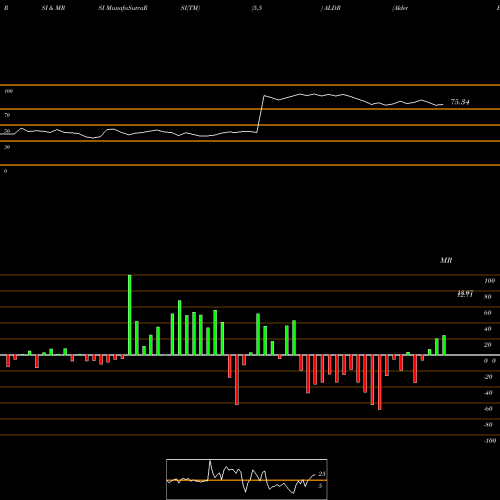The height and width of the screenshot is (500, 500).
Task: Click the last green MR bar on the right
Action: point(444,345)
